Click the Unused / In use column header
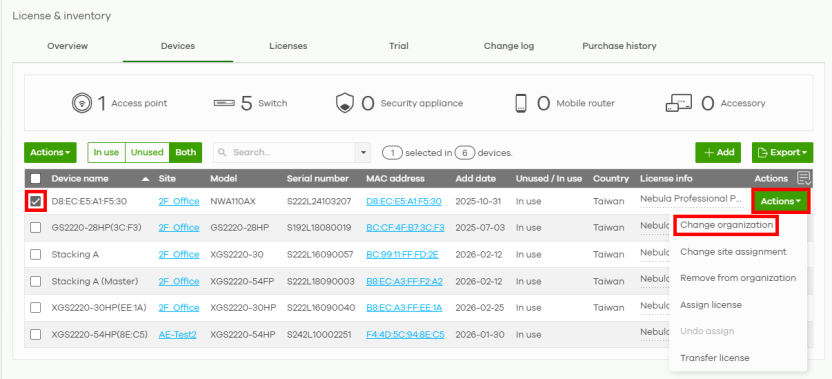The height and width of the screenshot is (379, 832). pyautogui.click(x=549, y=179)
